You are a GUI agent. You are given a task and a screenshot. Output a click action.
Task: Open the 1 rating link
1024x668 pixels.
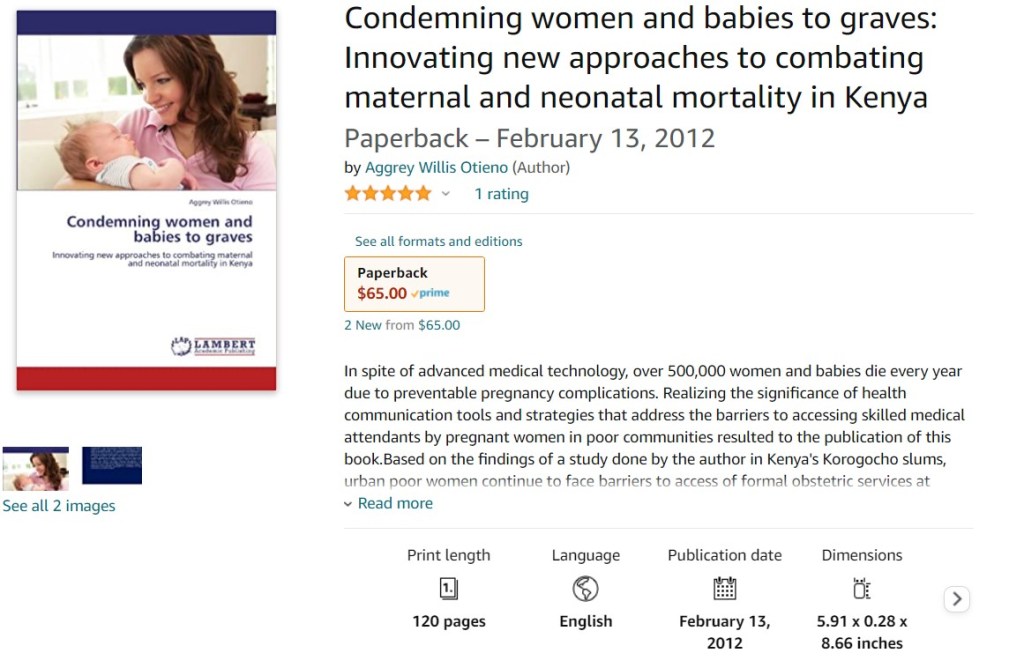501,194
